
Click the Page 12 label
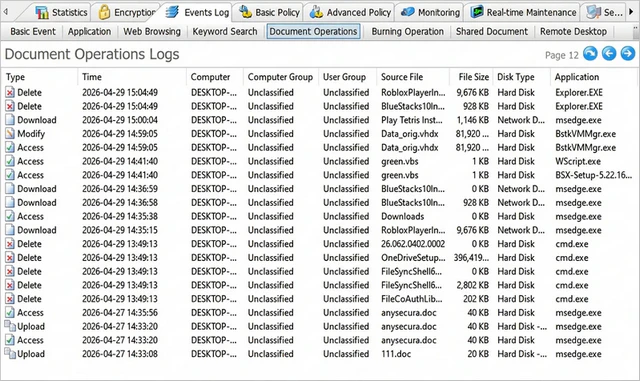tap(562, 55)
